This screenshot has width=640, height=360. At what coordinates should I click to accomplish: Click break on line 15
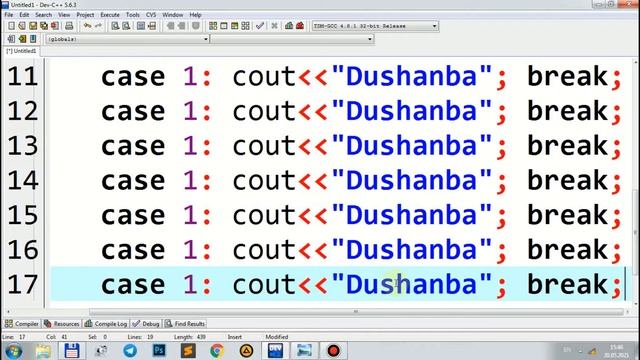568,215
